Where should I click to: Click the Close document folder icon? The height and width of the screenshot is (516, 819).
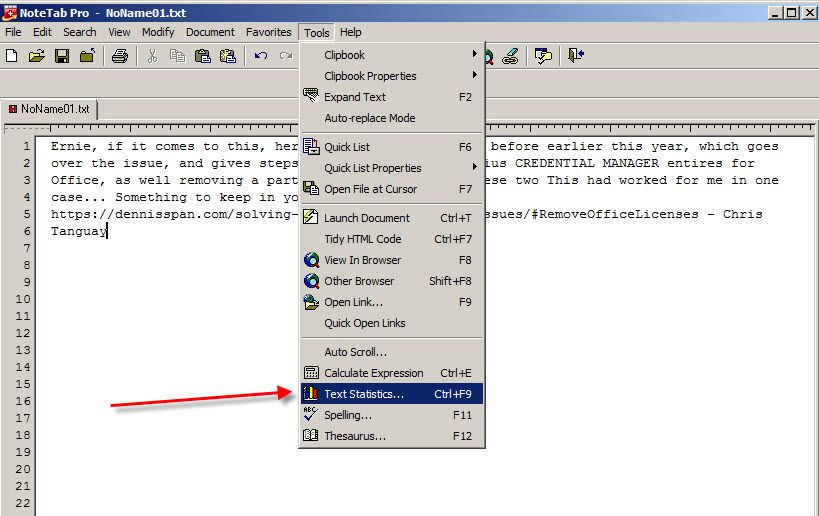(x=87, y=55)
